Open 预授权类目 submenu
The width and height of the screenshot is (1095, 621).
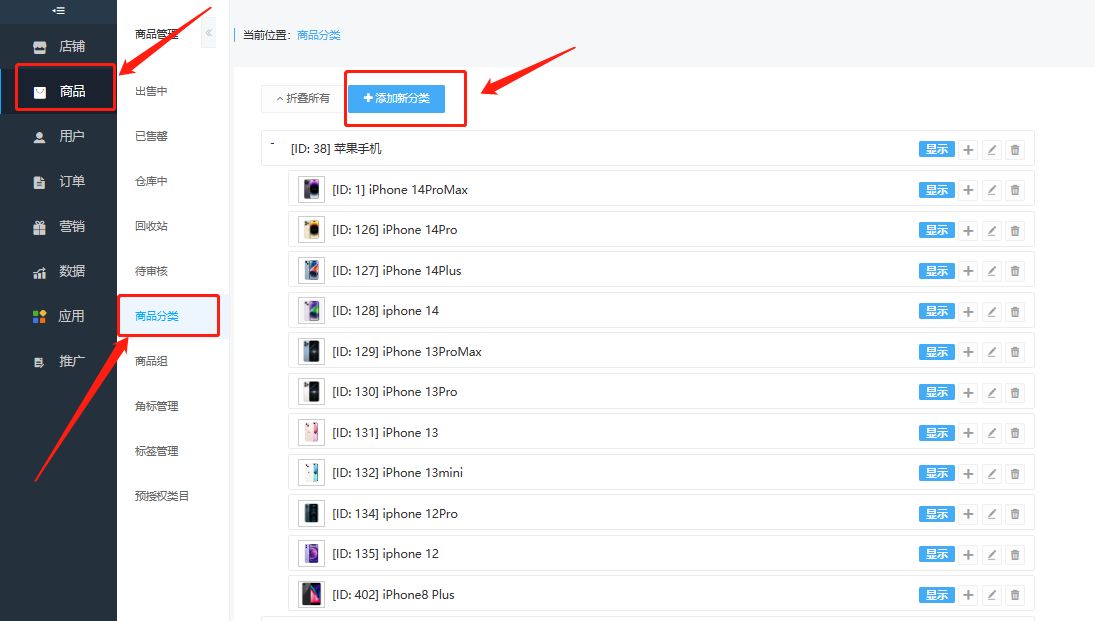tap(162, 496)
